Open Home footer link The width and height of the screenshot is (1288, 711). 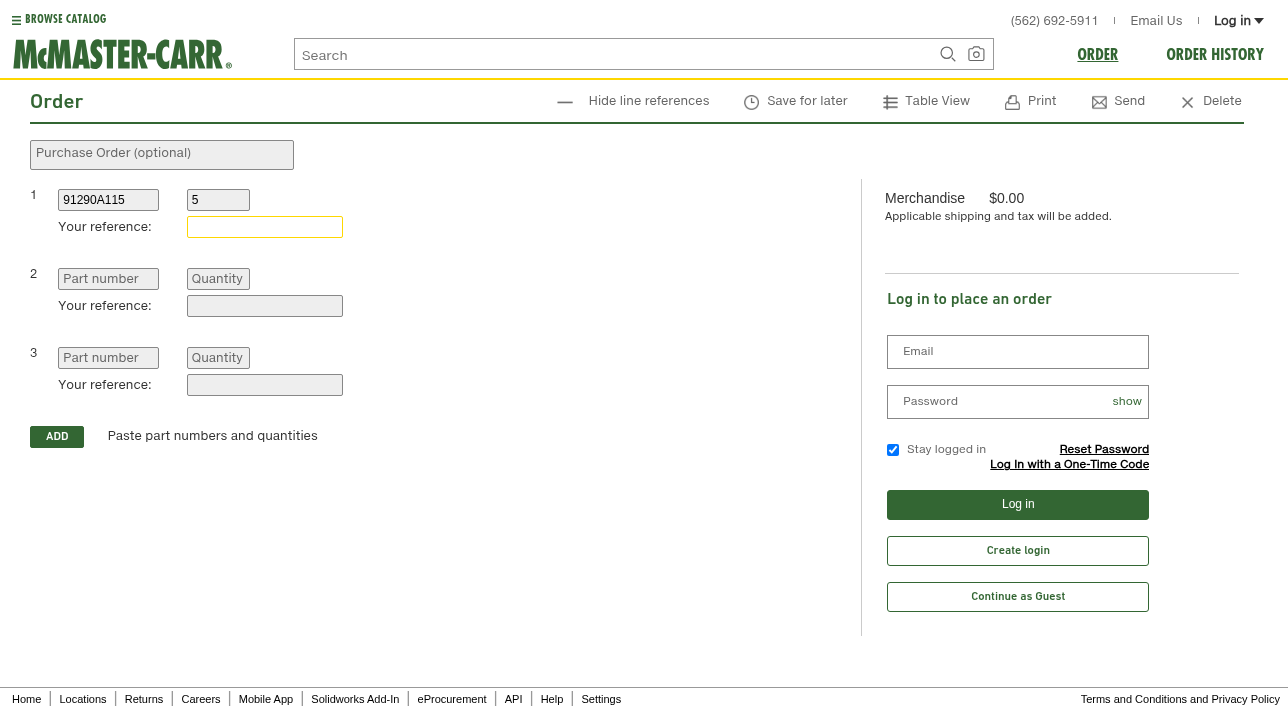pos(27,699)
